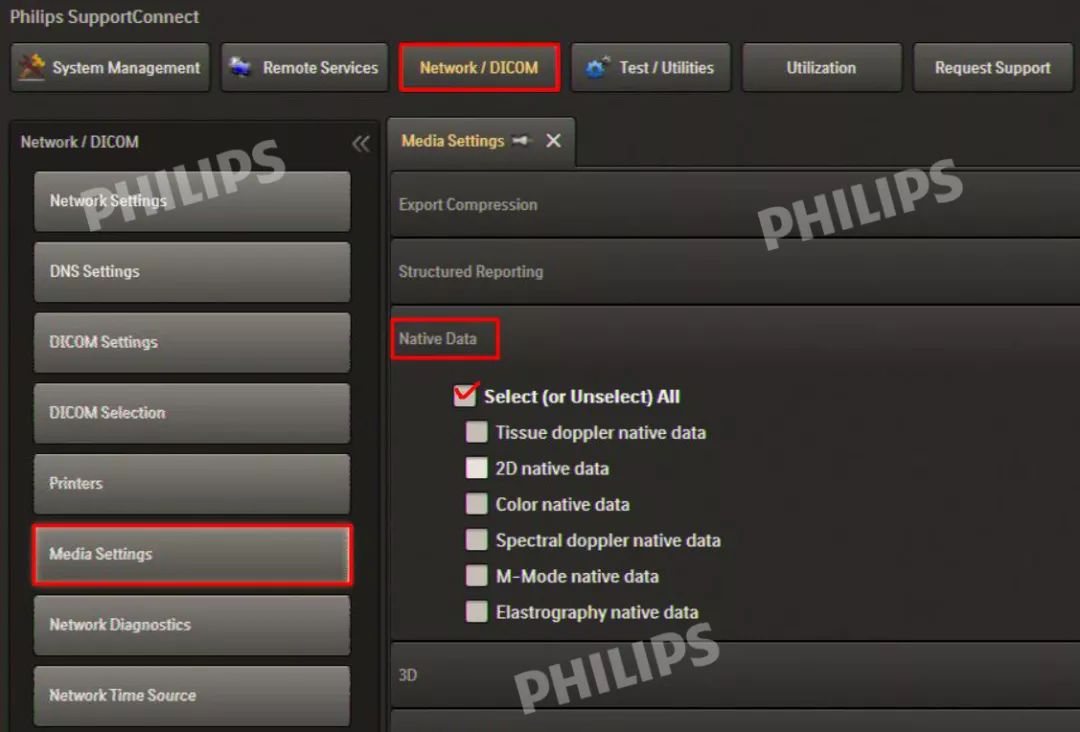
Task: Click the Philips SupportConnect title text
Action: 105,17
